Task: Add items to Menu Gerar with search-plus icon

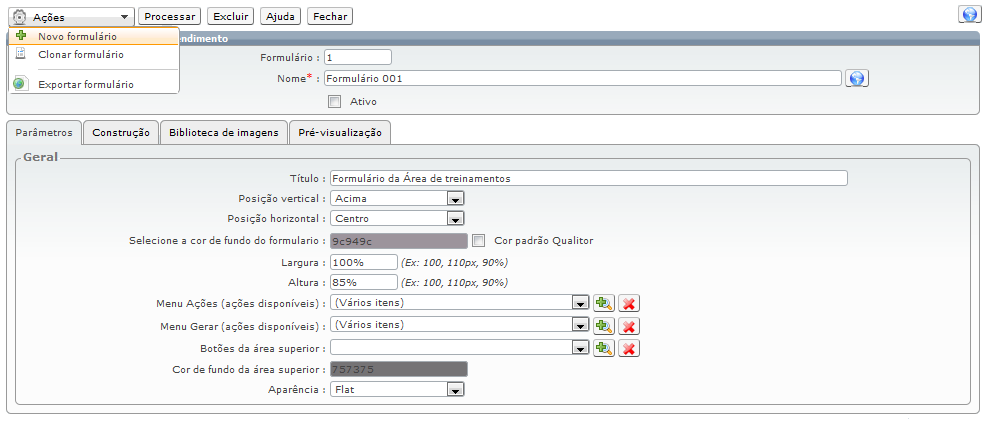Action: pyautogui.click(x=604, y=326)
